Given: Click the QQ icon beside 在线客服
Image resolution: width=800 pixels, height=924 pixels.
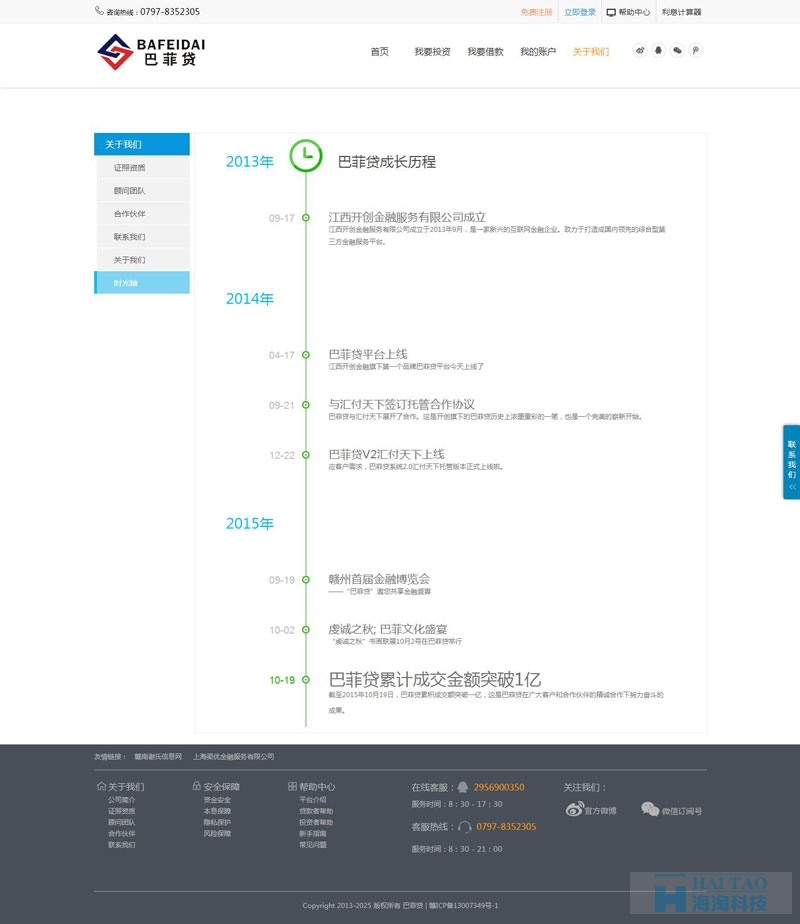Looking at the screenshot, I should pyautogui.click(x=463, y=787).
